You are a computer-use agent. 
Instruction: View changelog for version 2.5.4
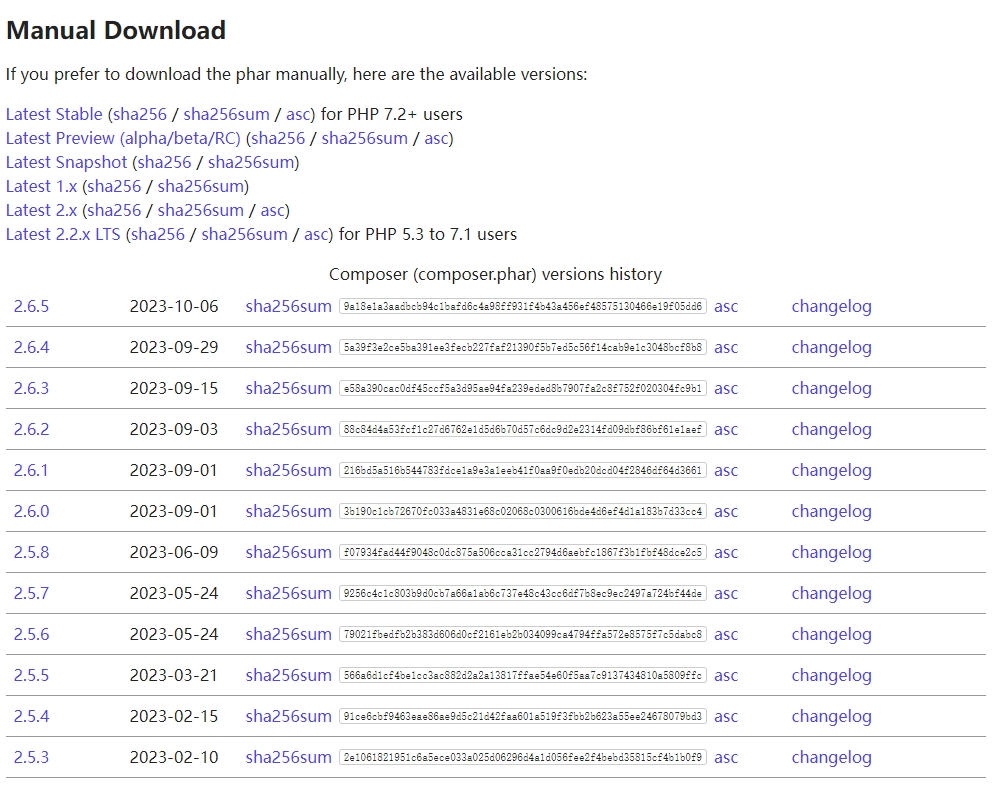click(x=831, y=716)
